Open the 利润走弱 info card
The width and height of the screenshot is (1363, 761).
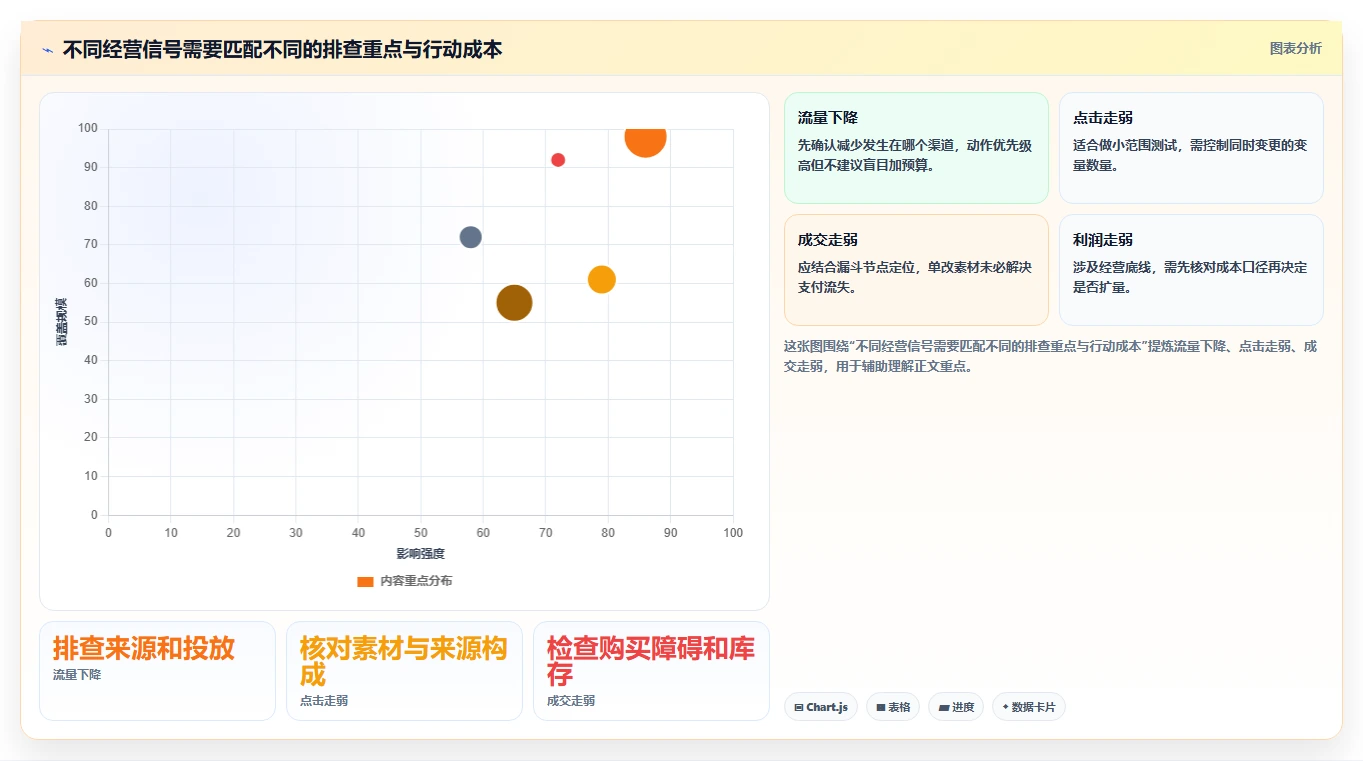coord(1191,270)
